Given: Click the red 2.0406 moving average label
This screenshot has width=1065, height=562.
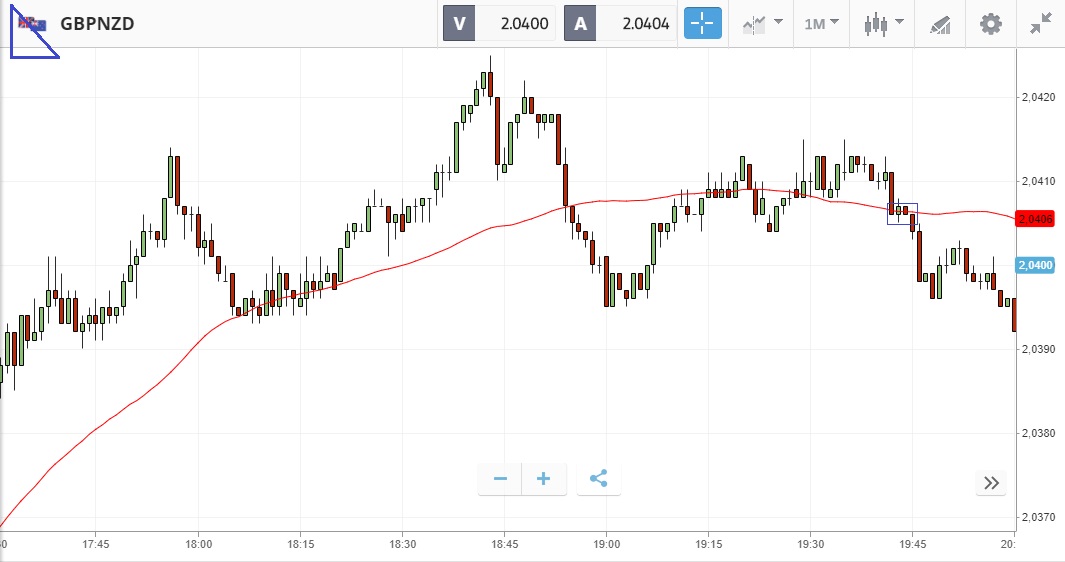Looking at the screenshot, I should (1034, 219).
